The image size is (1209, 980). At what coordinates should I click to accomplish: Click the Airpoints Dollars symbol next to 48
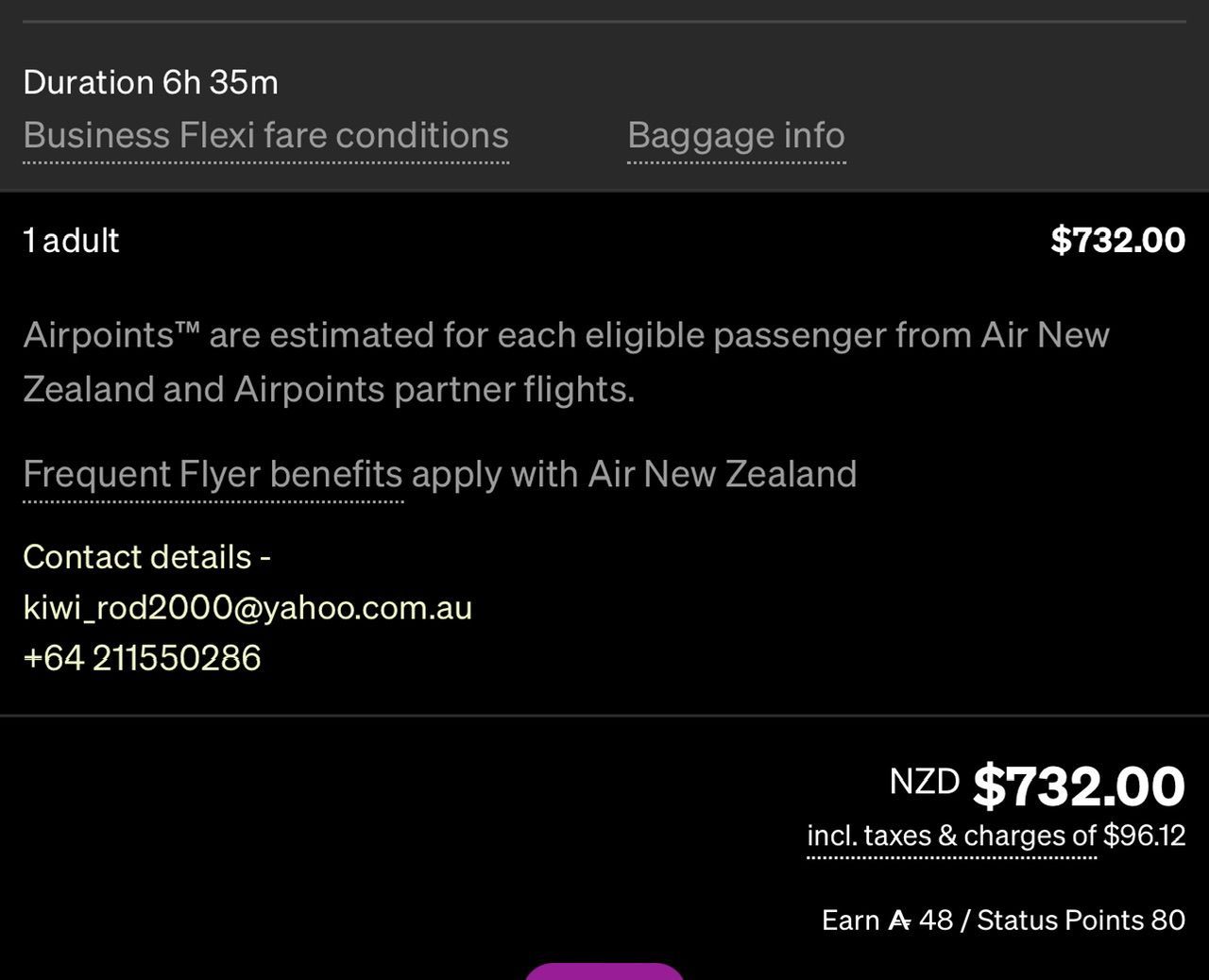pos(899,921)
